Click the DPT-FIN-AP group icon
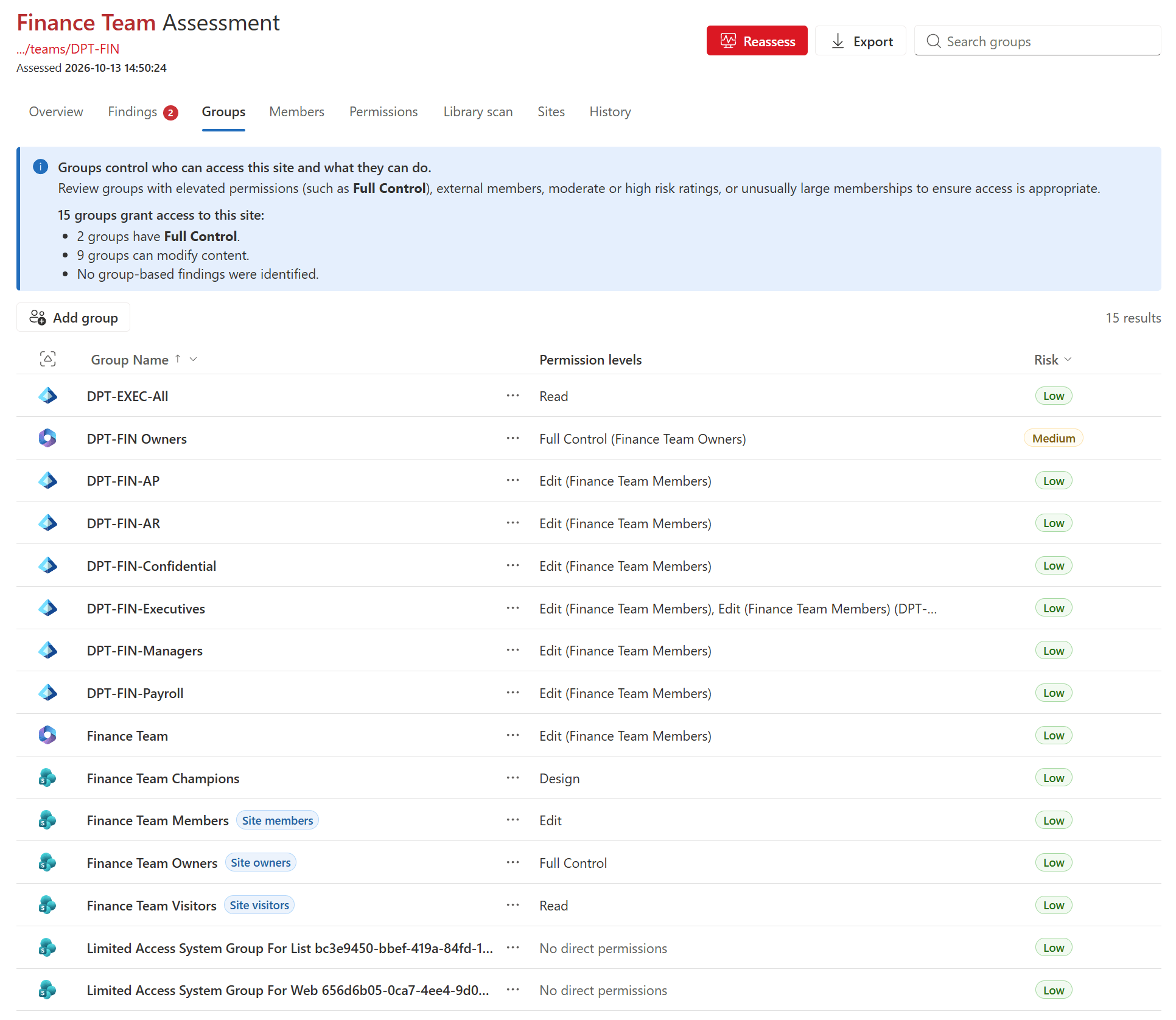Screen dimensions: 1176x1020 pos(47,481)
